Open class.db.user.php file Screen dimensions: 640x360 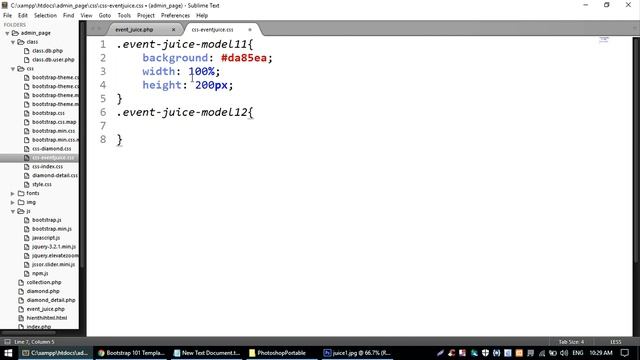click(53, 60)
